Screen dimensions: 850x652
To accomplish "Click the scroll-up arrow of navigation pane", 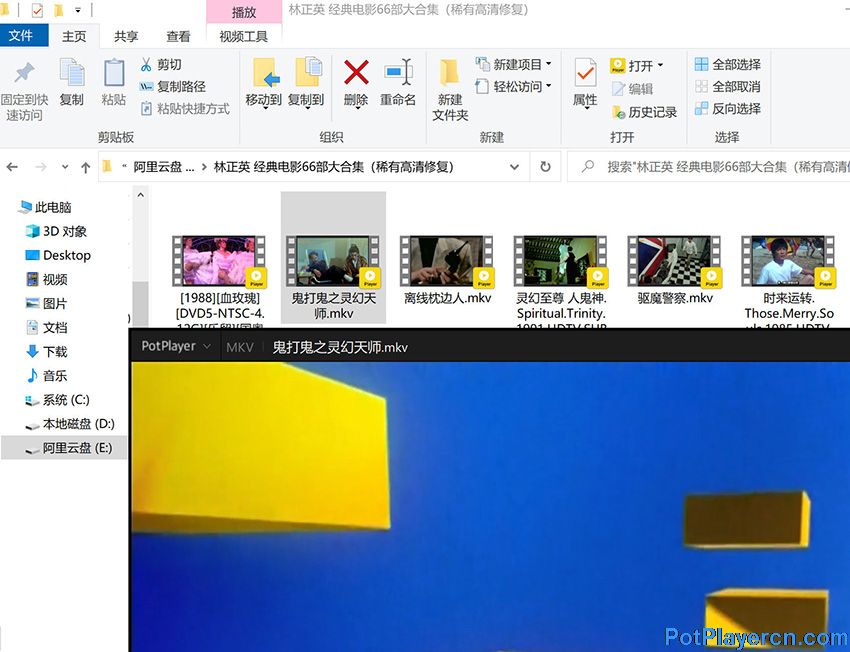I will 140,195.
